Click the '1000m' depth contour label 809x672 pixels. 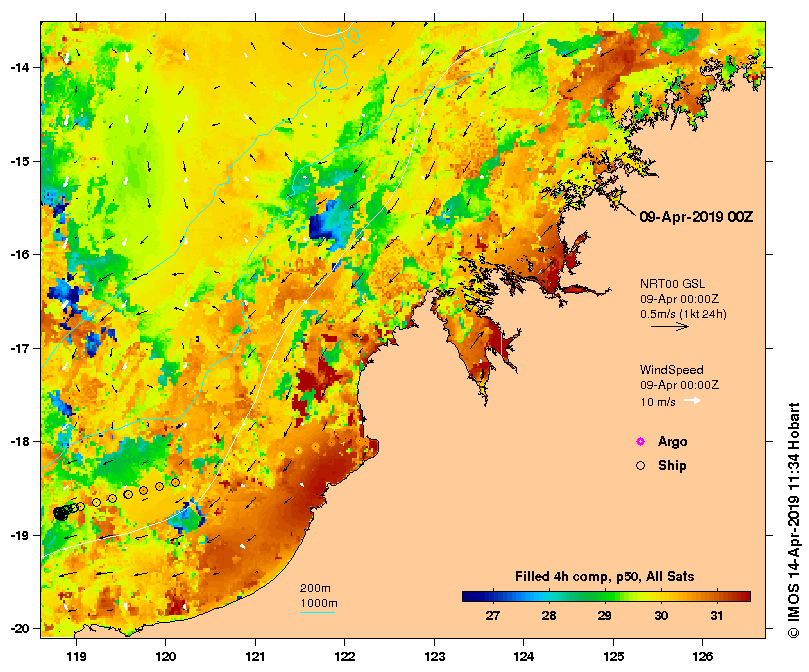tap(319, 603)
